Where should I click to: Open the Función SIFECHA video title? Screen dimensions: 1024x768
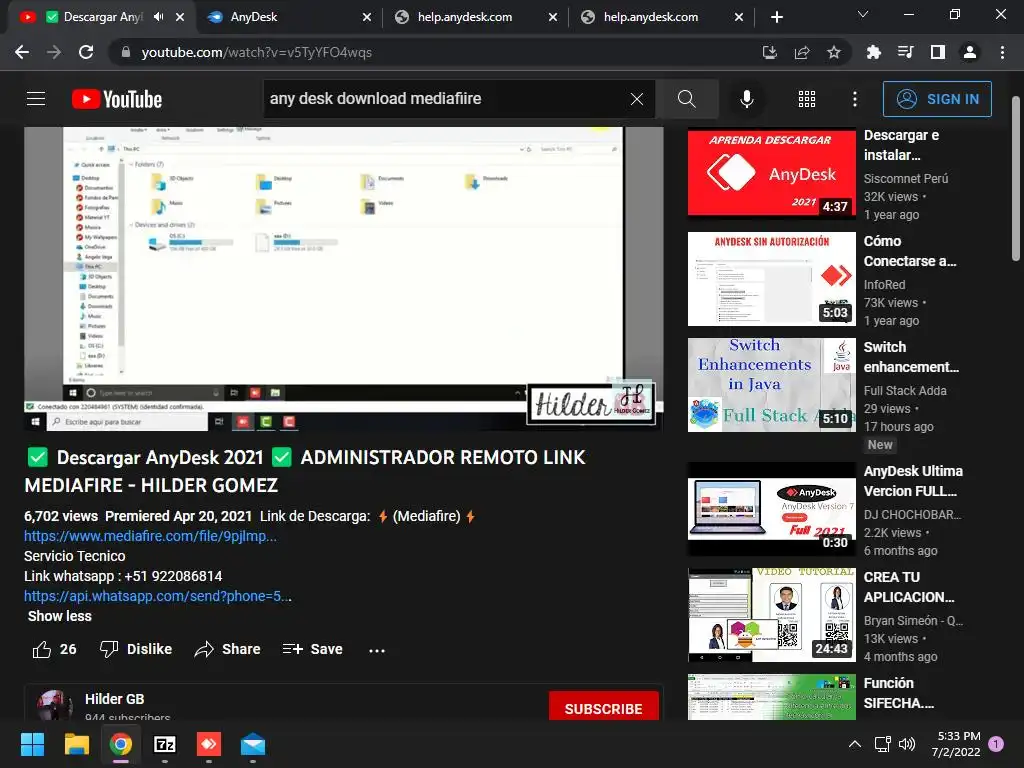899,693
